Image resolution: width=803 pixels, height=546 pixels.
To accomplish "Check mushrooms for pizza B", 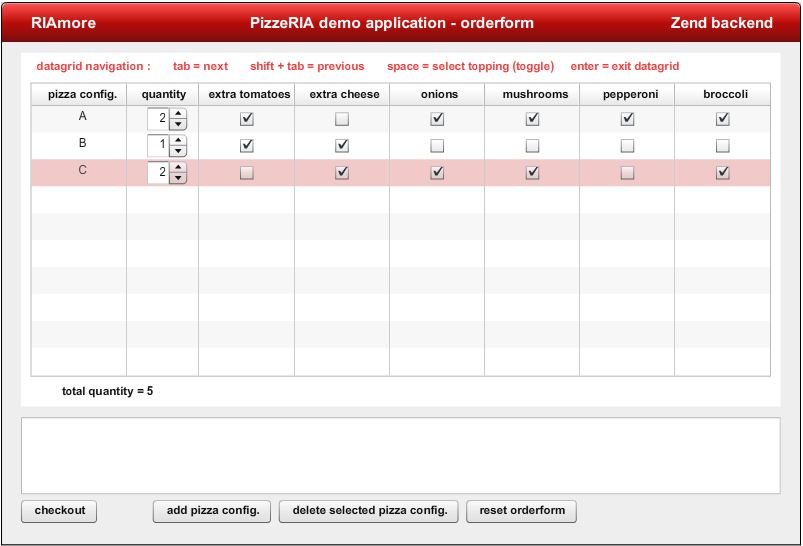I will point(533,146).
